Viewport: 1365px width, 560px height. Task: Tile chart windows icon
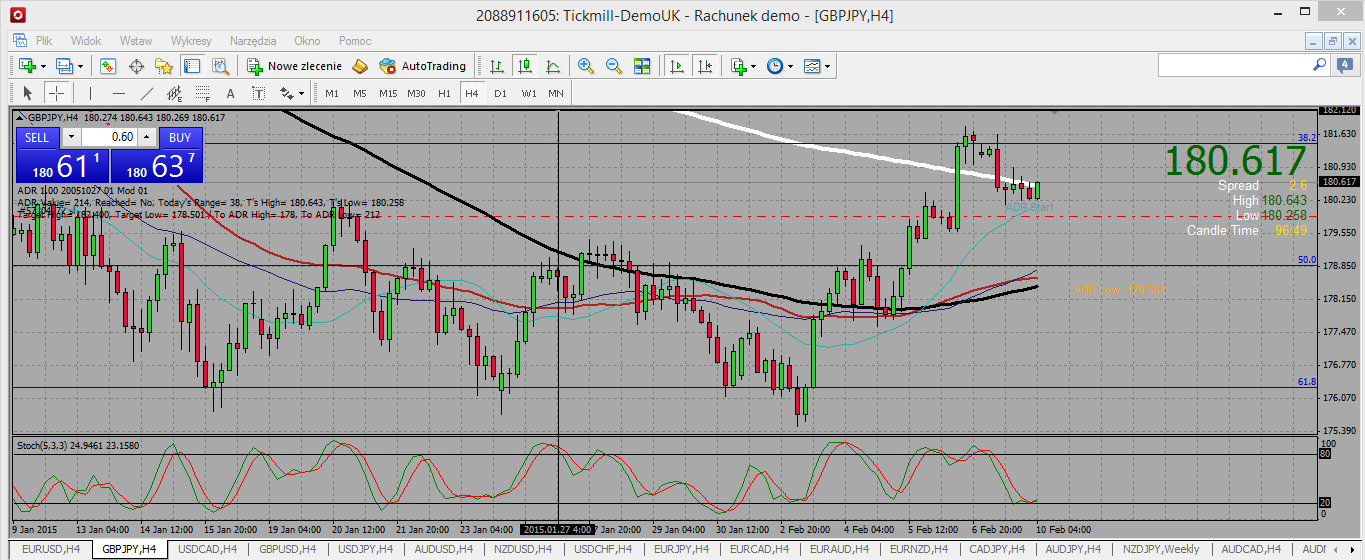(642, 66)
